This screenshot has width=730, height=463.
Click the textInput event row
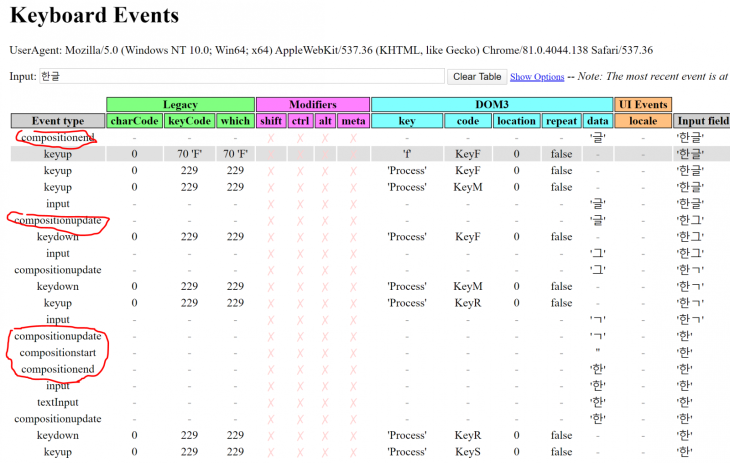(370, 402)
